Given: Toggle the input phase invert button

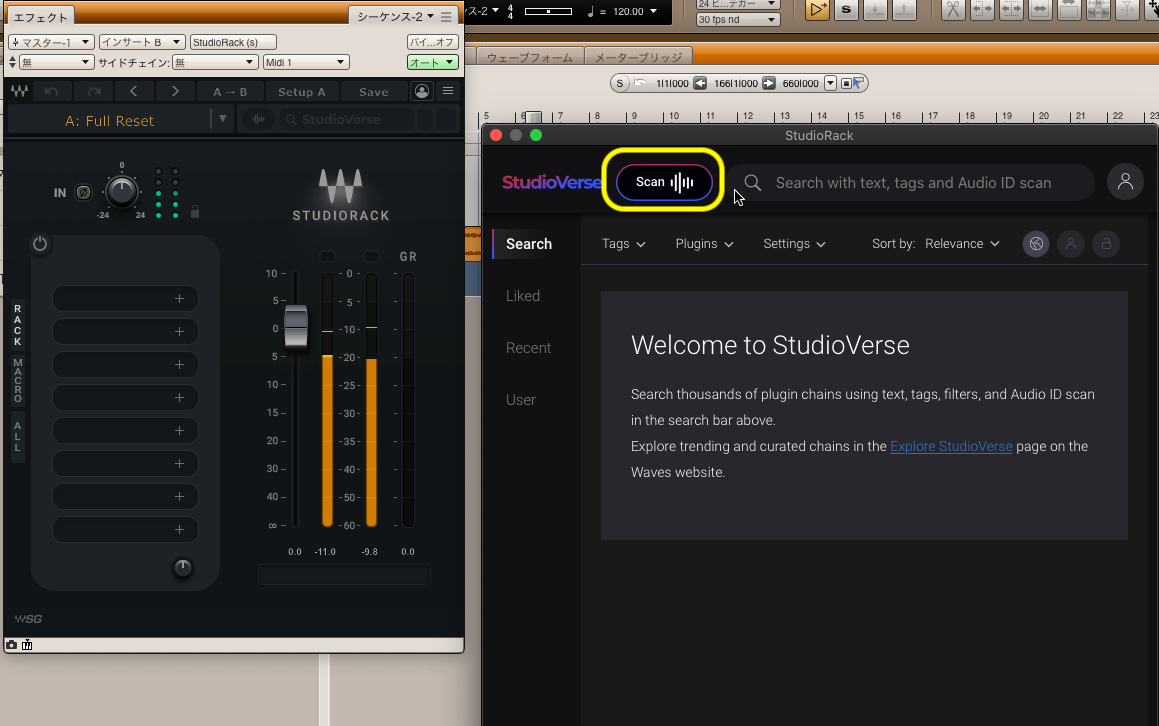Looking at the screenshot, I should [x=84, y=192].
